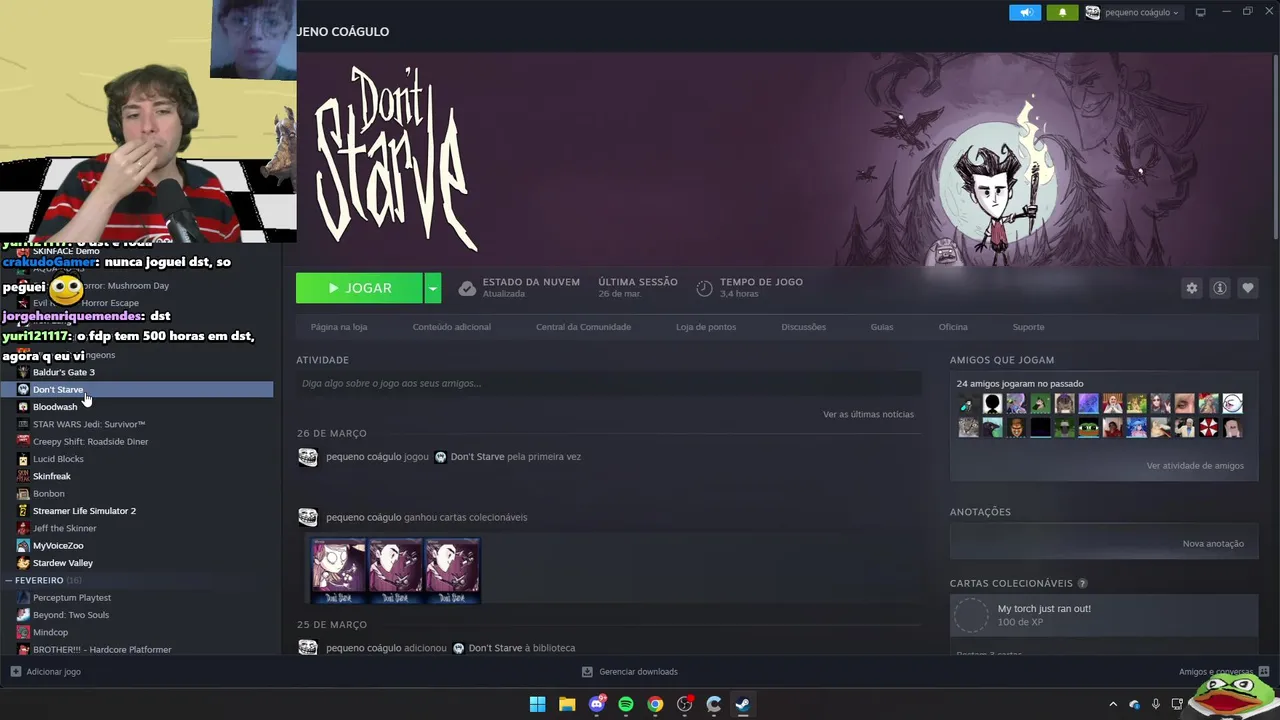Open Discord from the taskbar
The height and width of the screenshot is (720, 1280).
coord(597,704)
